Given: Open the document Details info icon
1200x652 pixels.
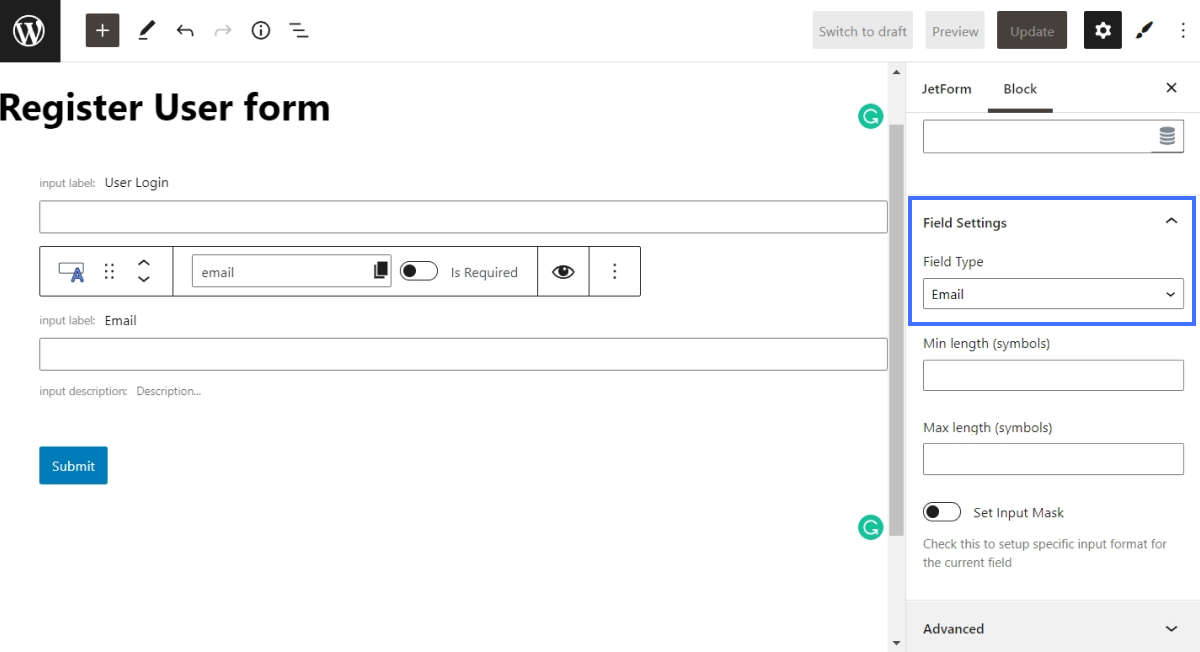Looking at the screenshot, I should [x=260, y=30].
